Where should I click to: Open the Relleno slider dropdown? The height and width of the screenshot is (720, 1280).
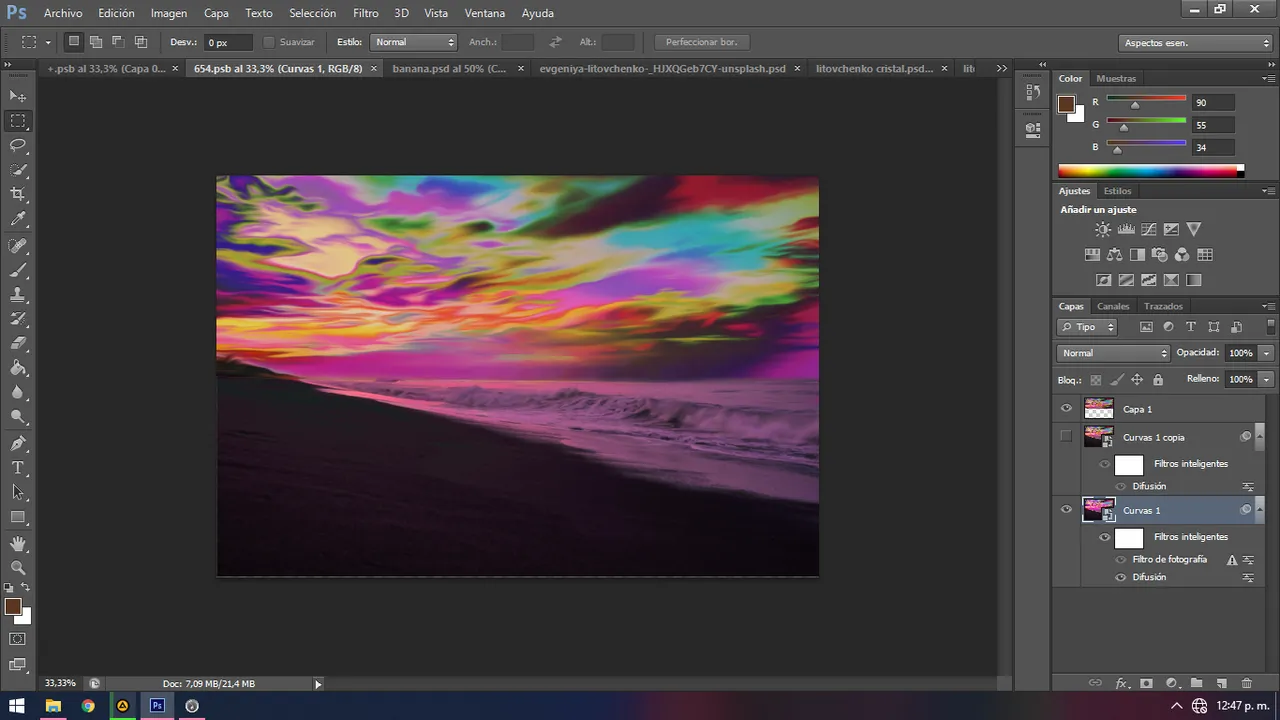click(x=1266, y=380)
